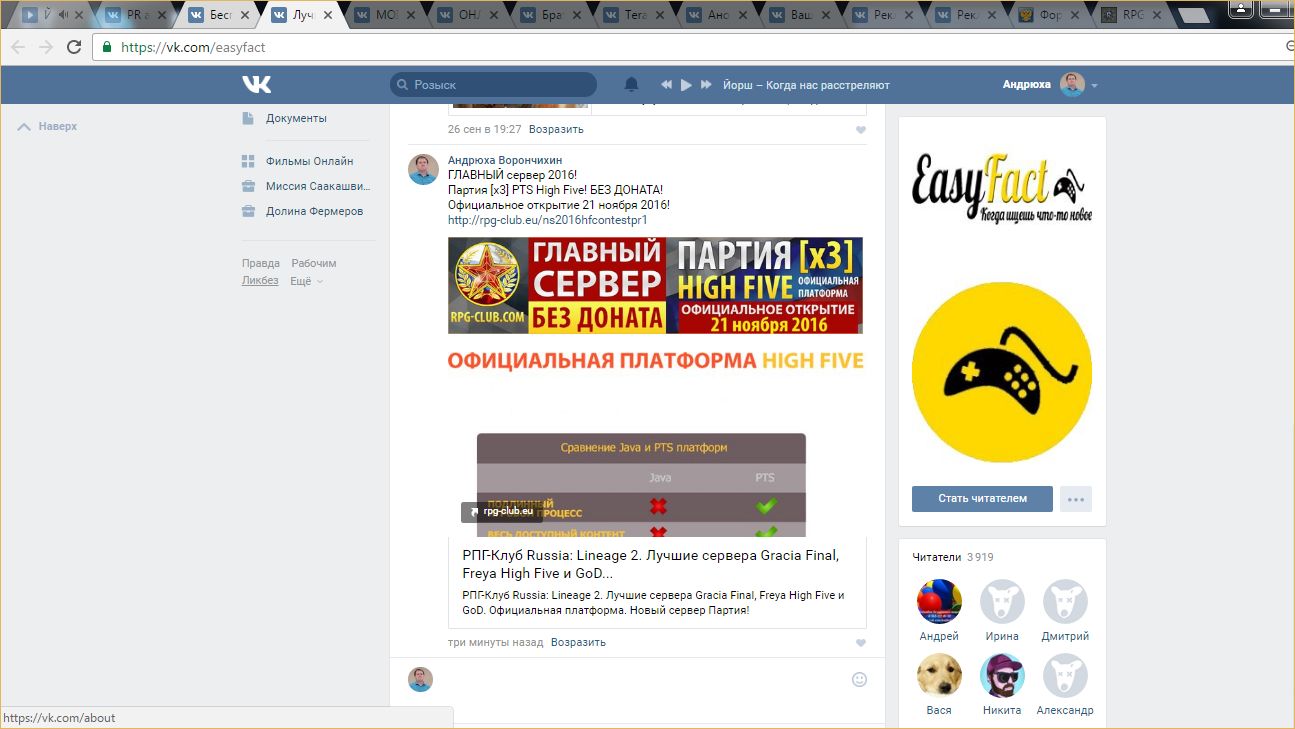Type in the Розыск search field
Screen dimensions: 1295x729
point(500,85)
